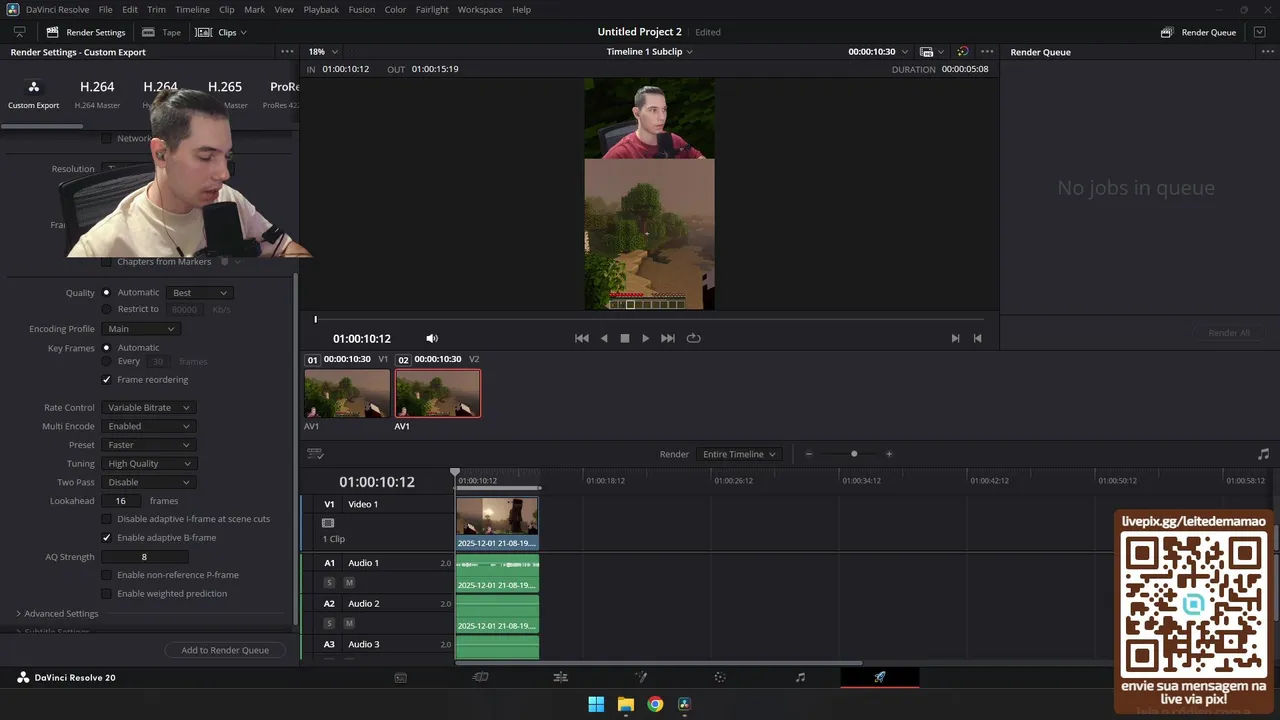Go to first frame in viewer

click(x=582, y=338)
